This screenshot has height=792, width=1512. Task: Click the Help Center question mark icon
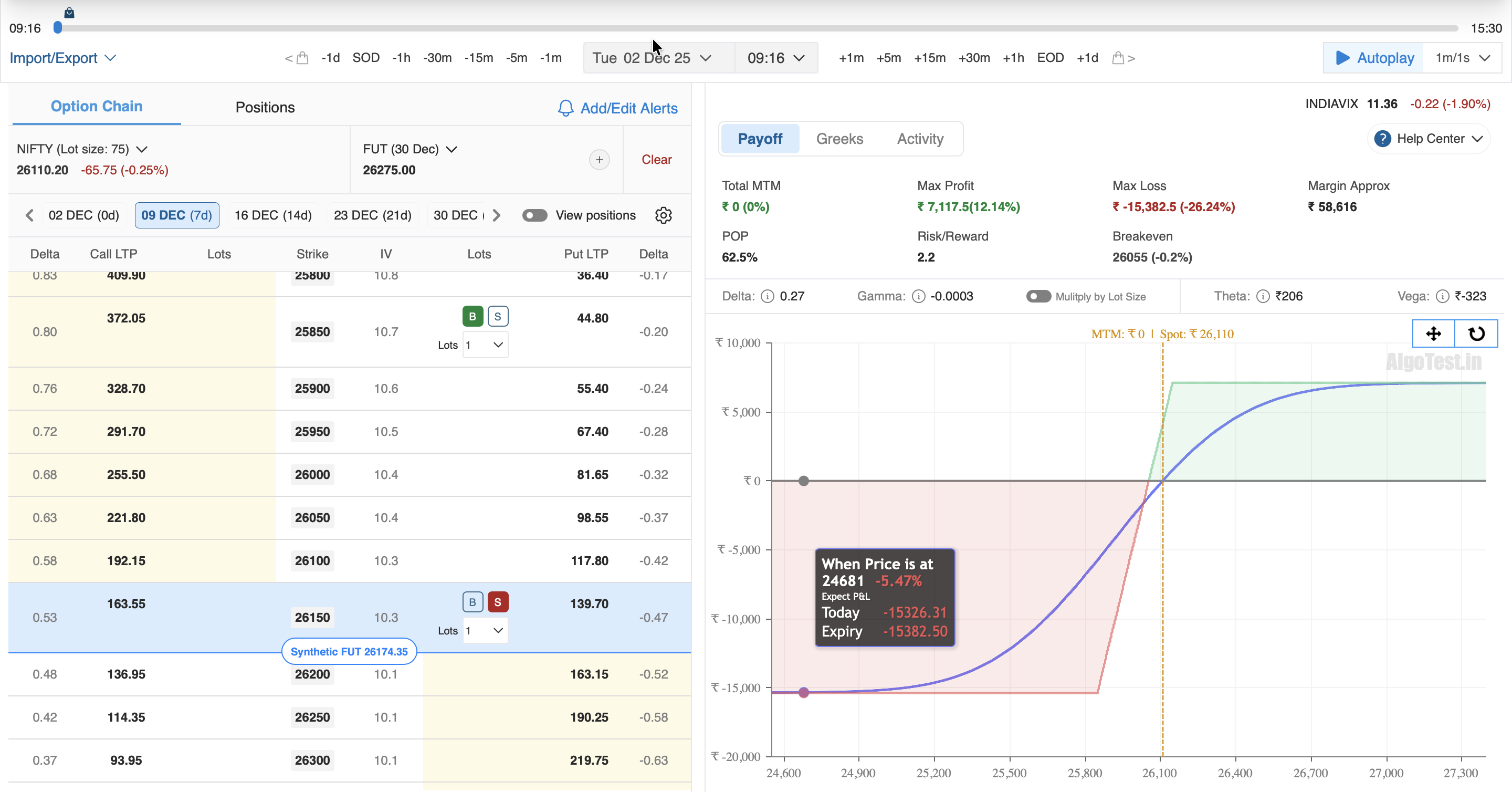[x=1382, y=139]
